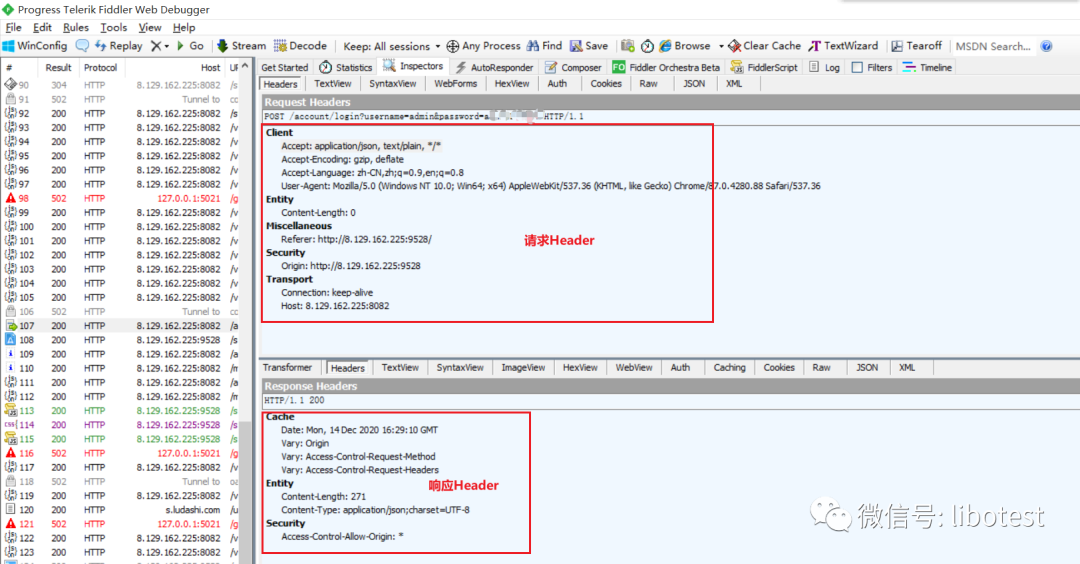
Task: Select response Caching tab
Action: pos(729,368)
